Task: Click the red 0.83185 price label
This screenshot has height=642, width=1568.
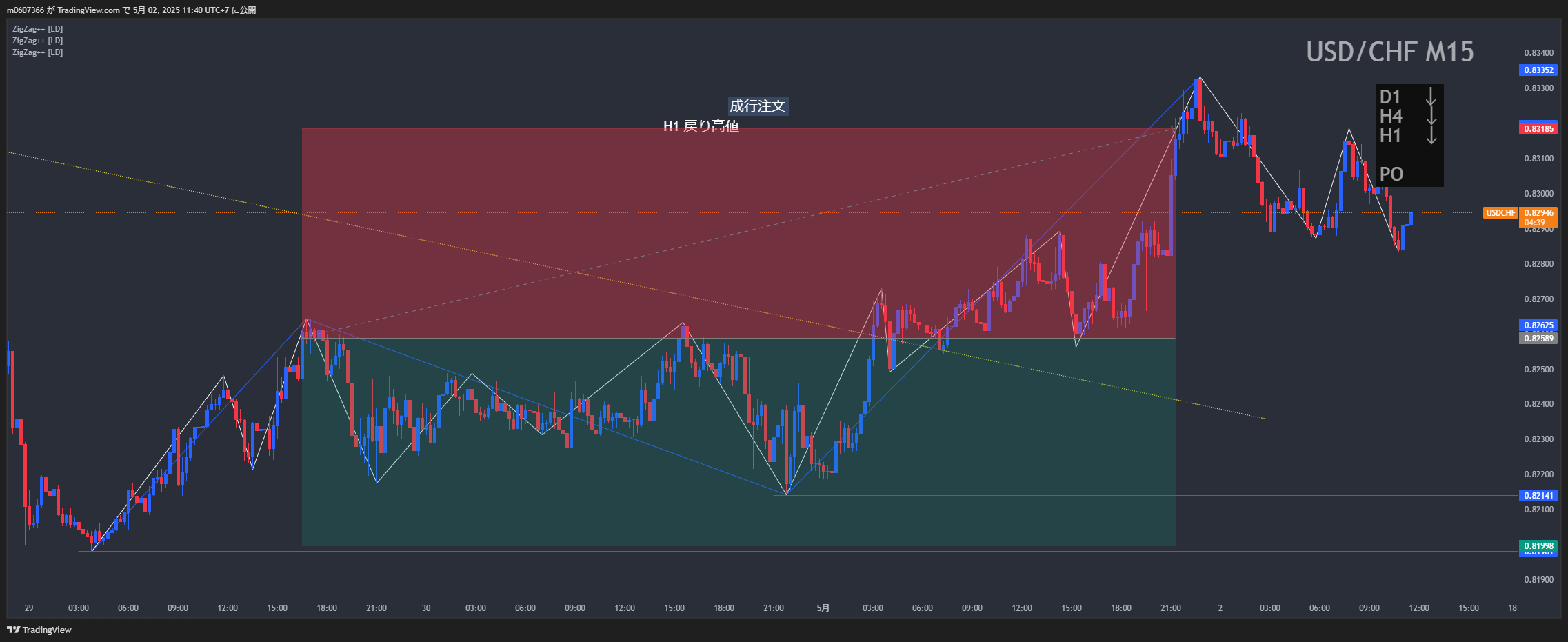Action: click(1538, 128)
